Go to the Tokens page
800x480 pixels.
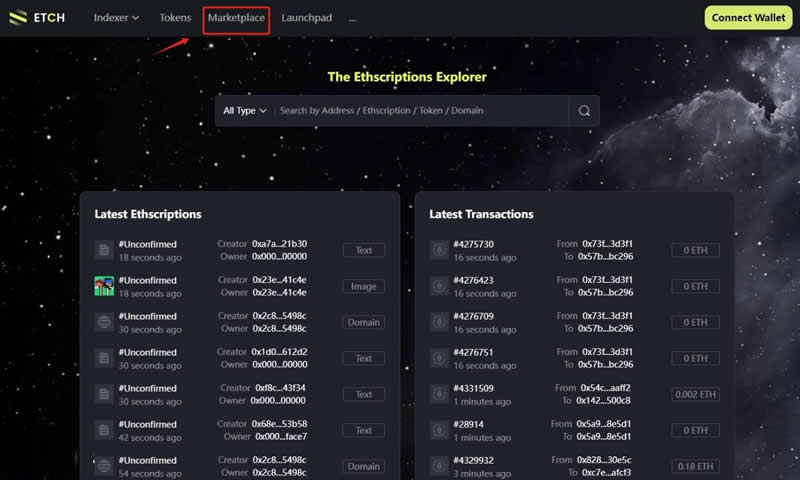click(175, 18)
